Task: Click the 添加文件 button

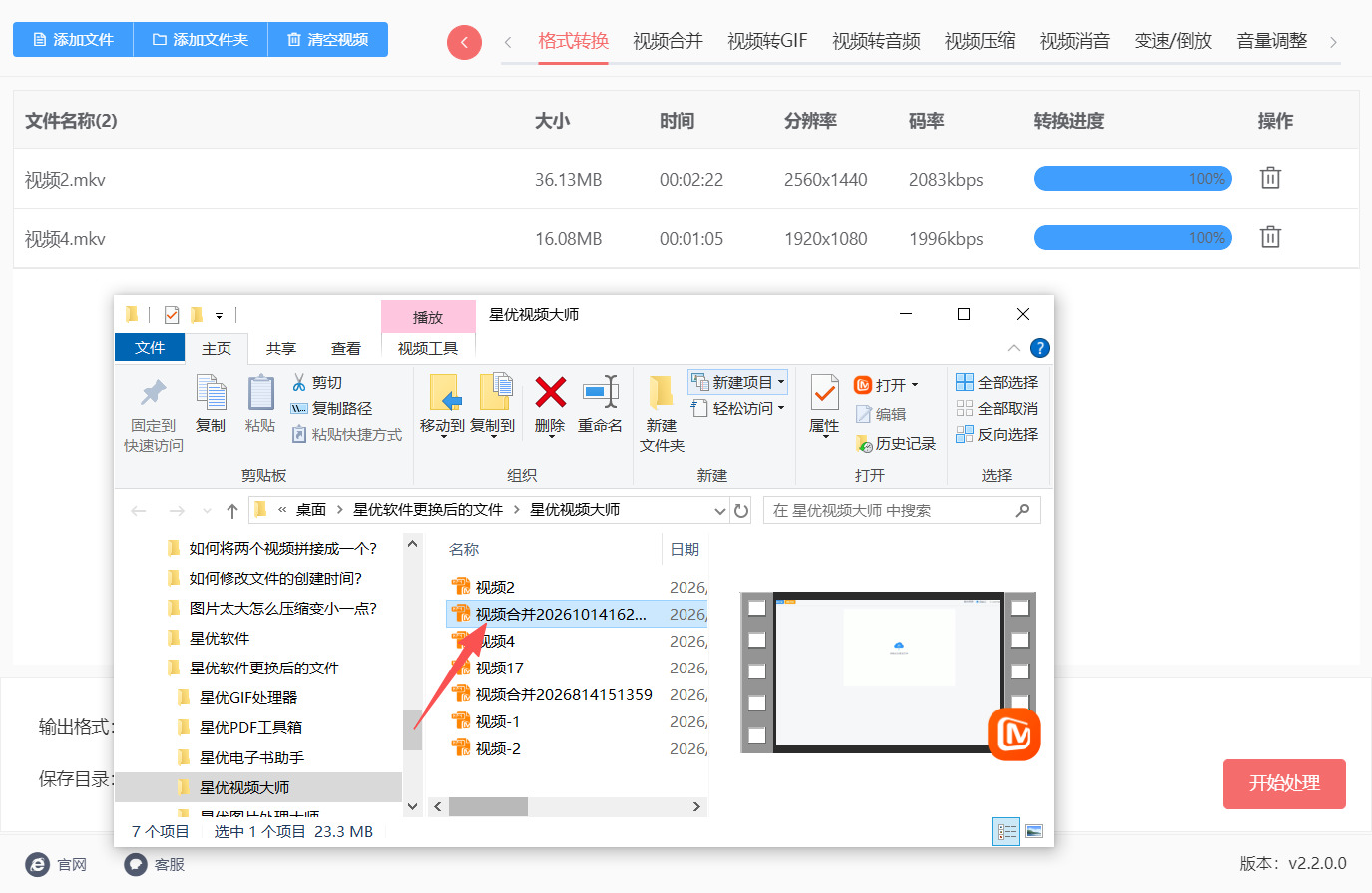Action: (x=73, y=40)
